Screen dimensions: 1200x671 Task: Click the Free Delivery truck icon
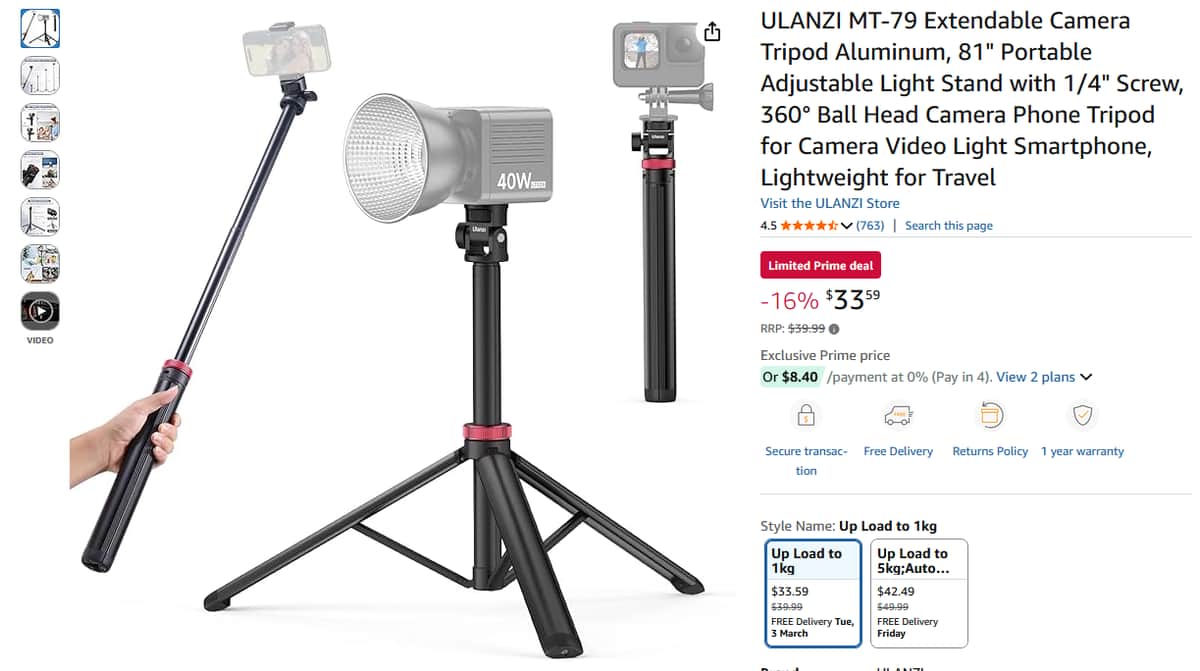click(898, 415)
